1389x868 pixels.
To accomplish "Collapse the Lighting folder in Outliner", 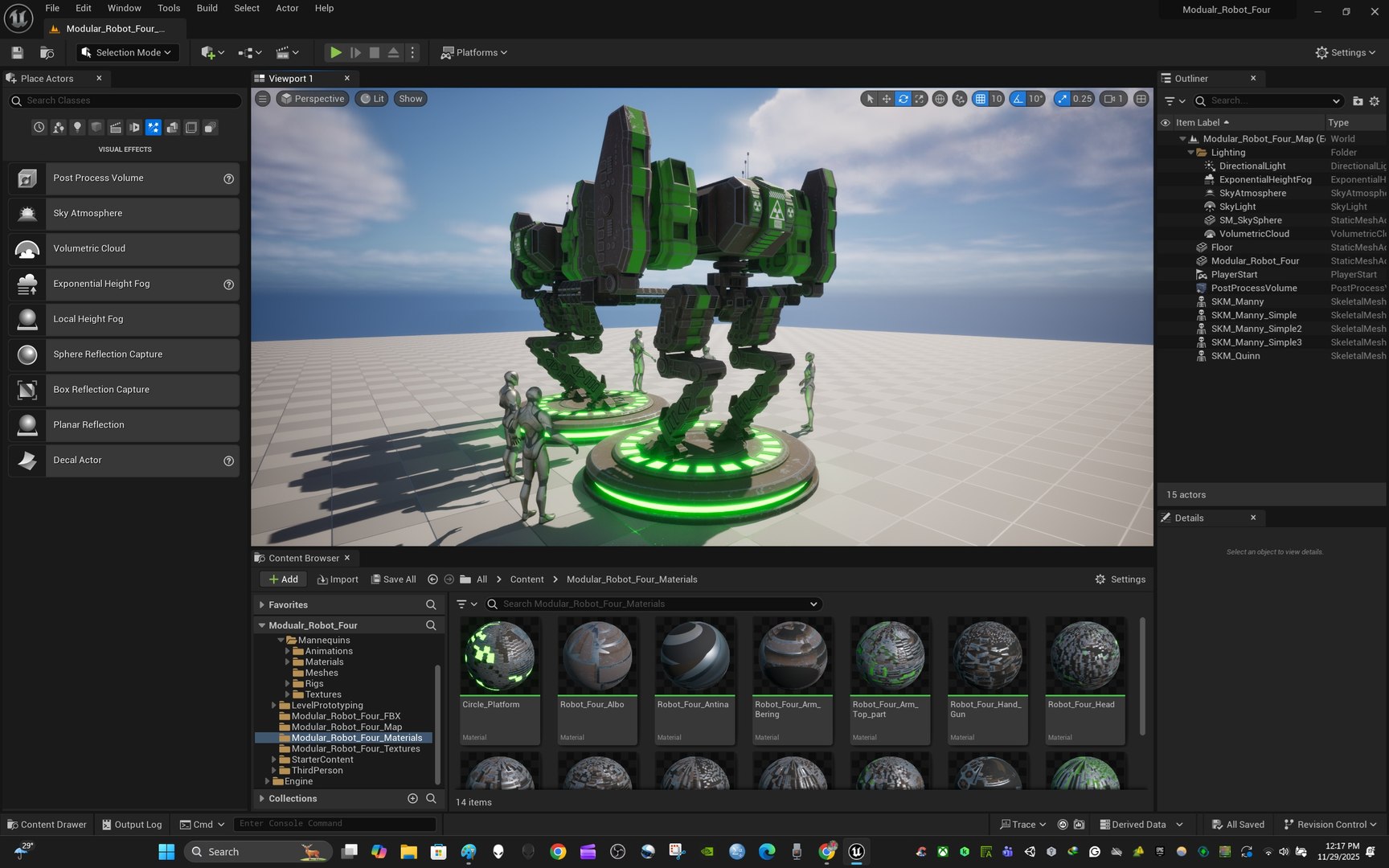I will (x=1190, y=153).
